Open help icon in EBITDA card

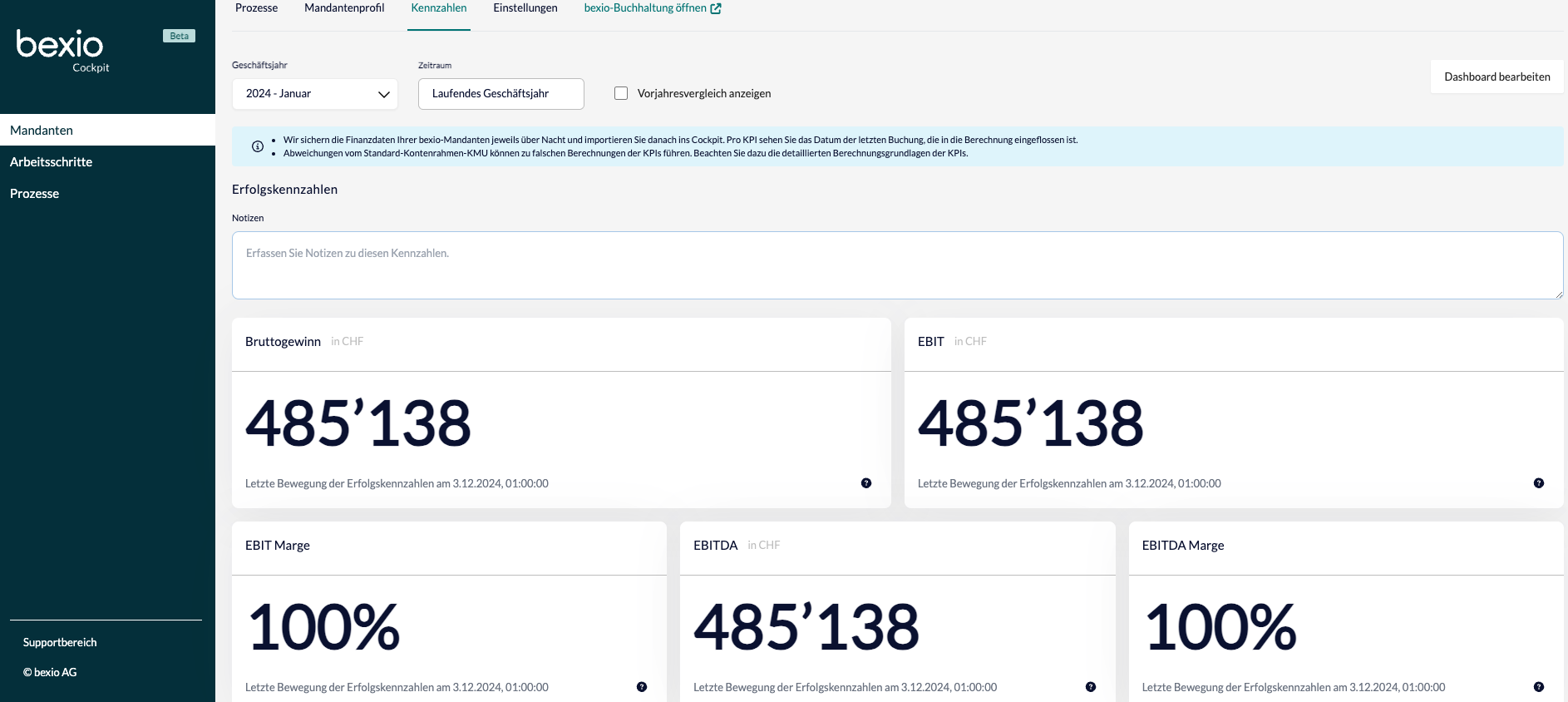1090,687
